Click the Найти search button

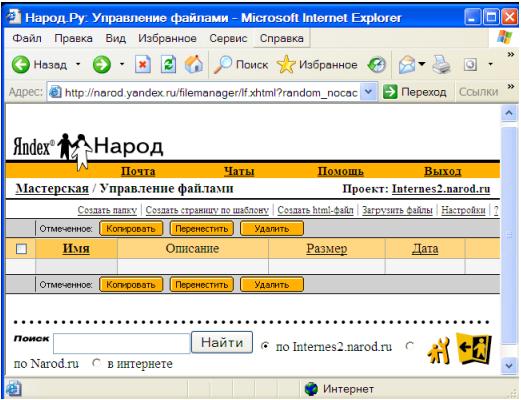point(222,342)
